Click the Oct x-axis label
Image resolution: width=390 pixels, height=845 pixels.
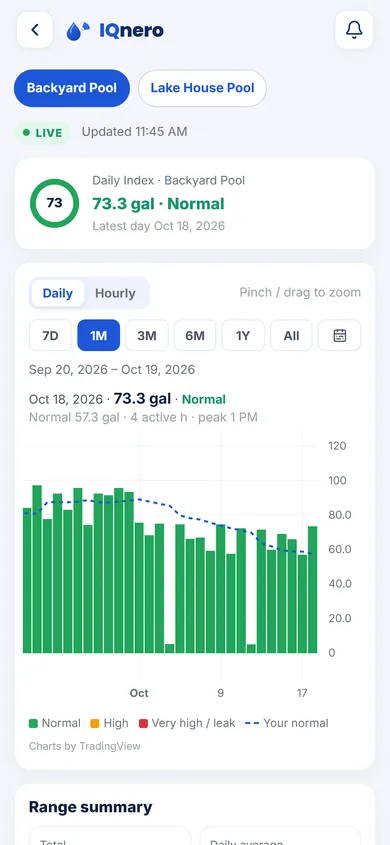[139, 693]
